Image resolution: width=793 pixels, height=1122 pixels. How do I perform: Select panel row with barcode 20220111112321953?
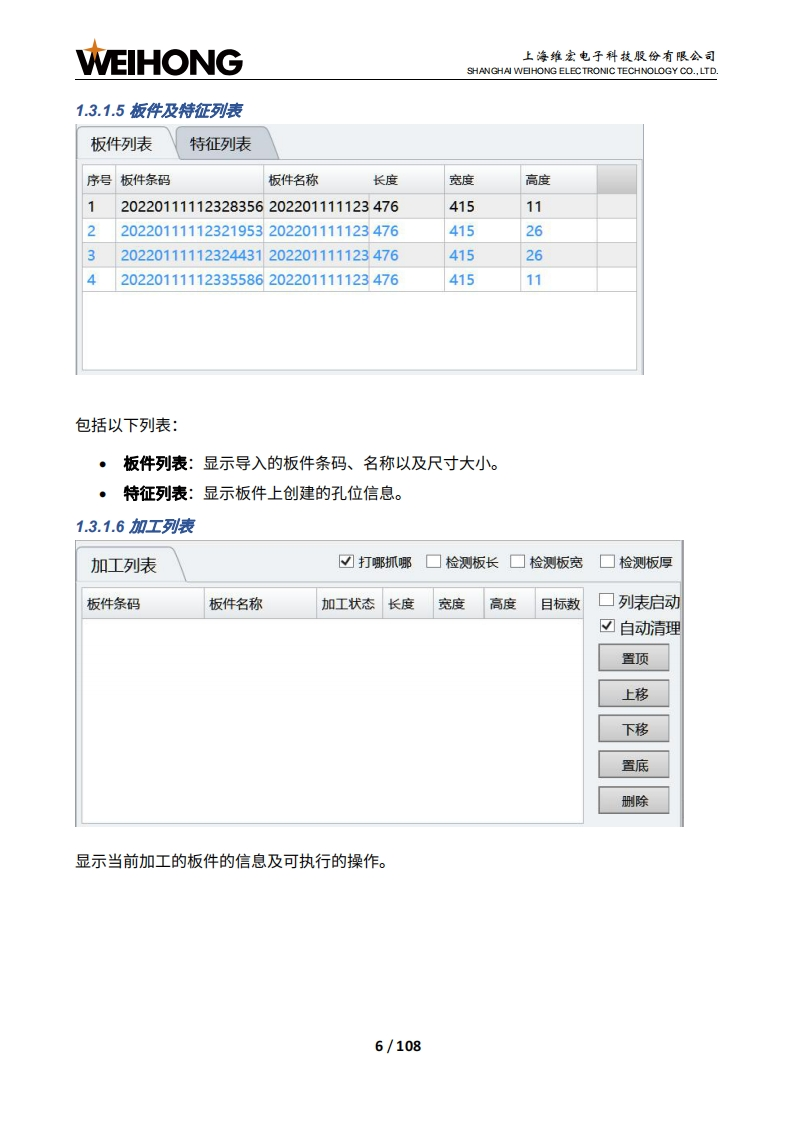(191, 231)
